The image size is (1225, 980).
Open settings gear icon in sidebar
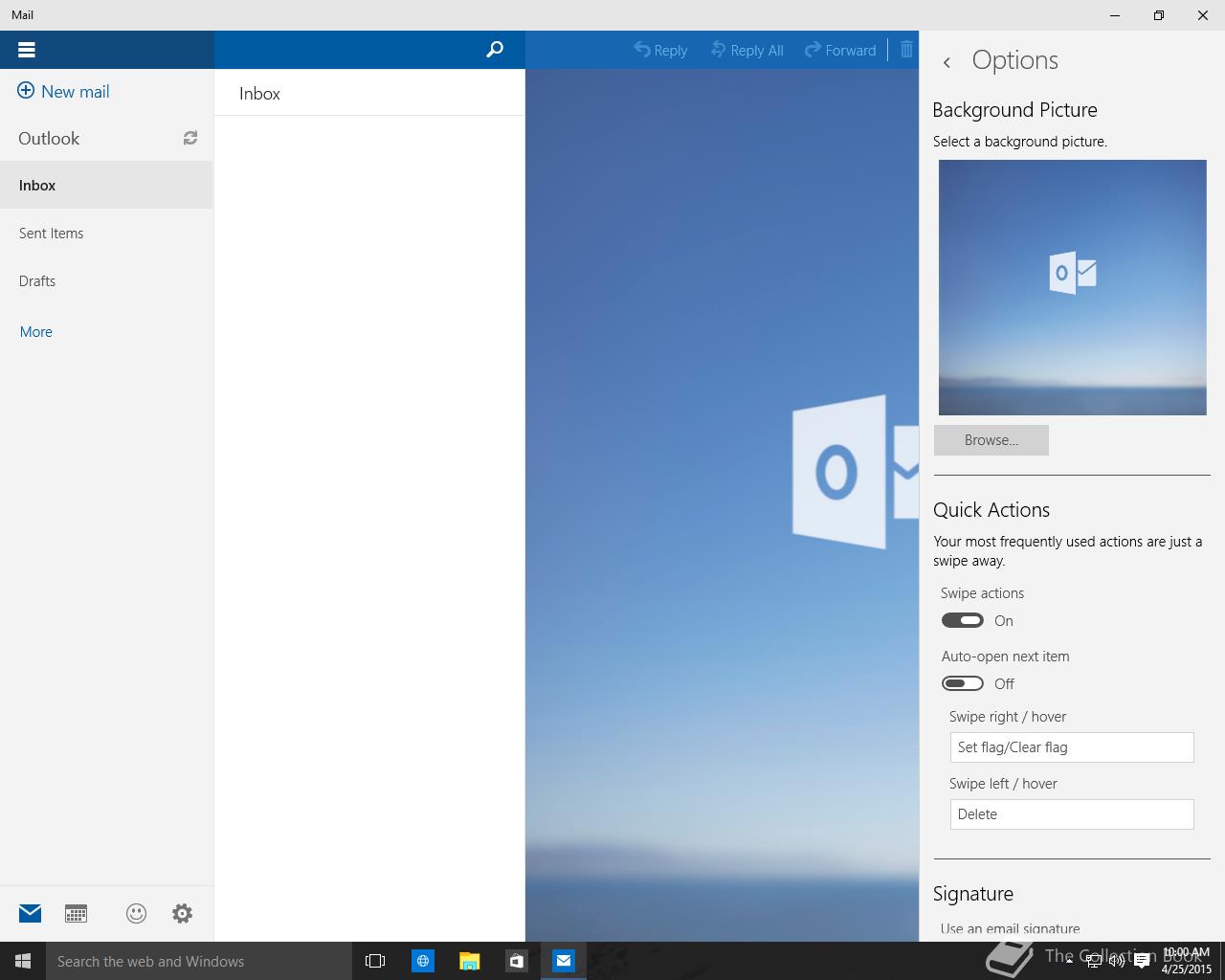point(182,914)
